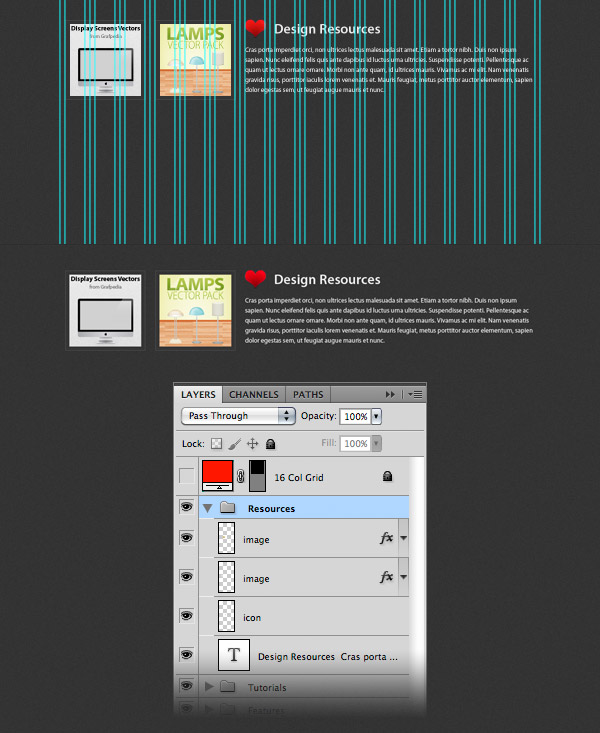
Task: Select the icon layer thumbnail
Action: pos(227,616)
